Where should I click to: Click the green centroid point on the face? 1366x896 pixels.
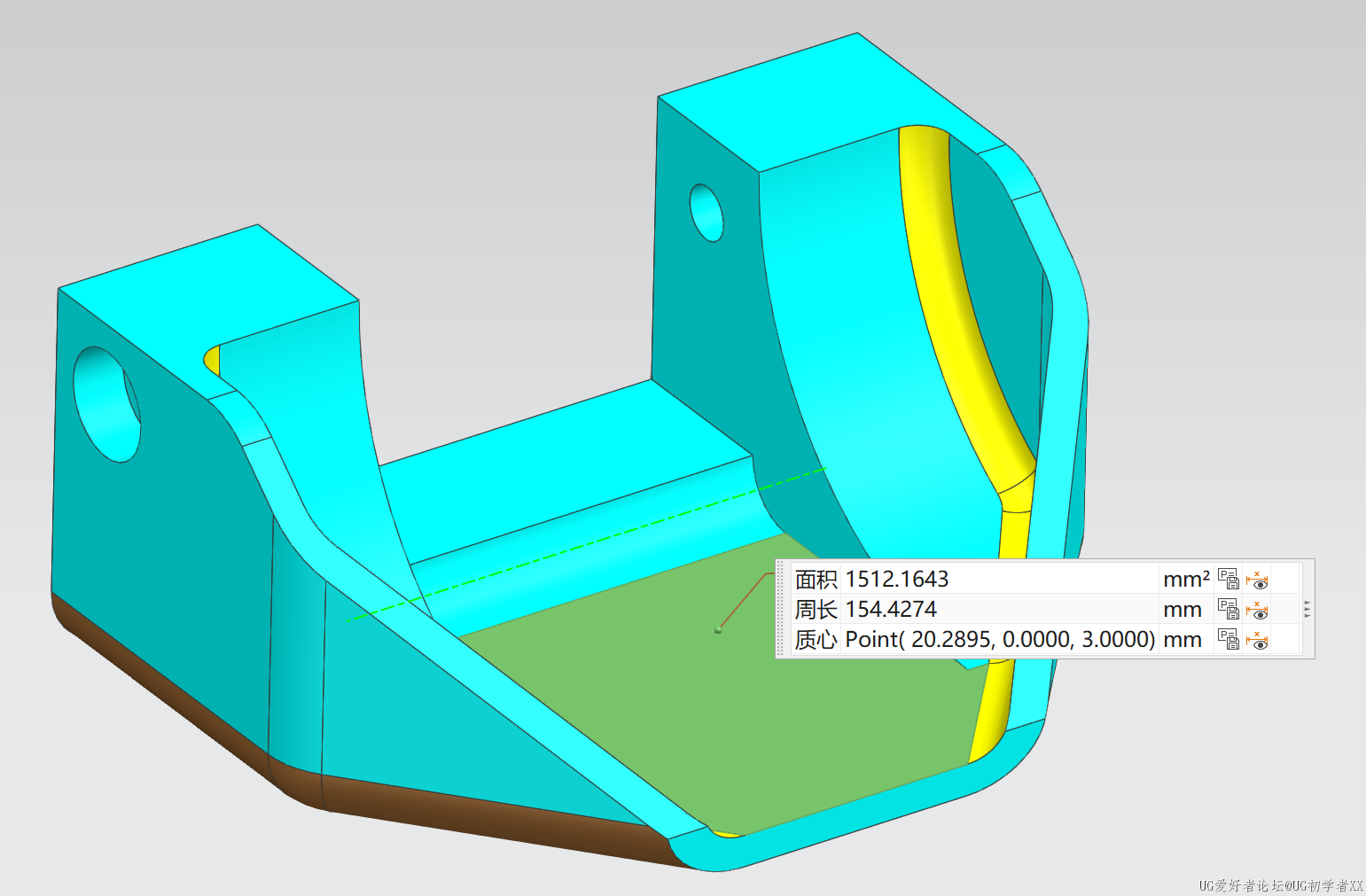tap(718, 629)
